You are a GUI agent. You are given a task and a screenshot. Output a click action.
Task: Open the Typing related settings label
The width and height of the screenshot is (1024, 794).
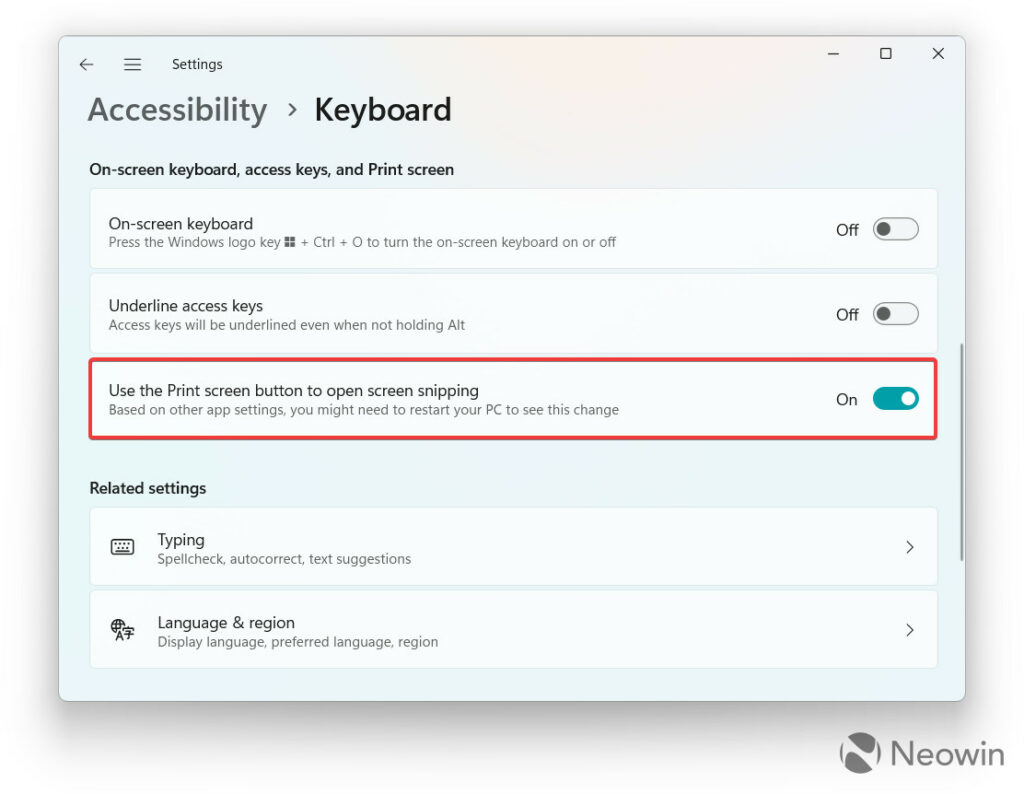click(x=181, y=540)
